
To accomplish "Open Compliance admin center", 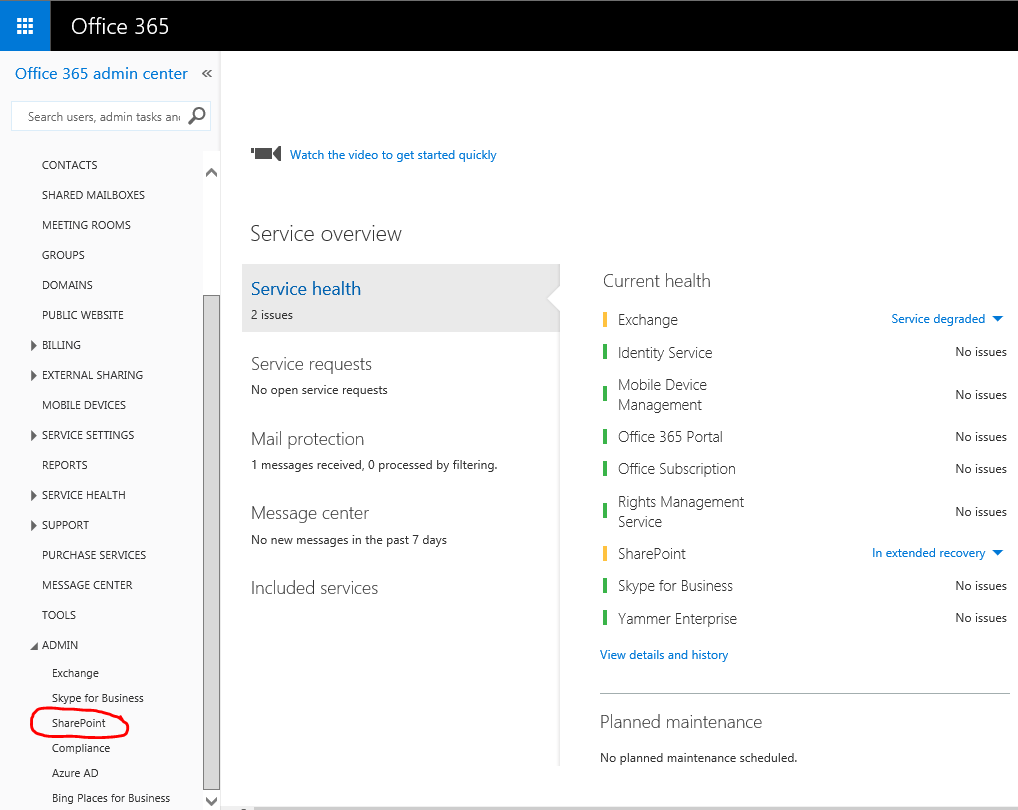I will [81, 748].
